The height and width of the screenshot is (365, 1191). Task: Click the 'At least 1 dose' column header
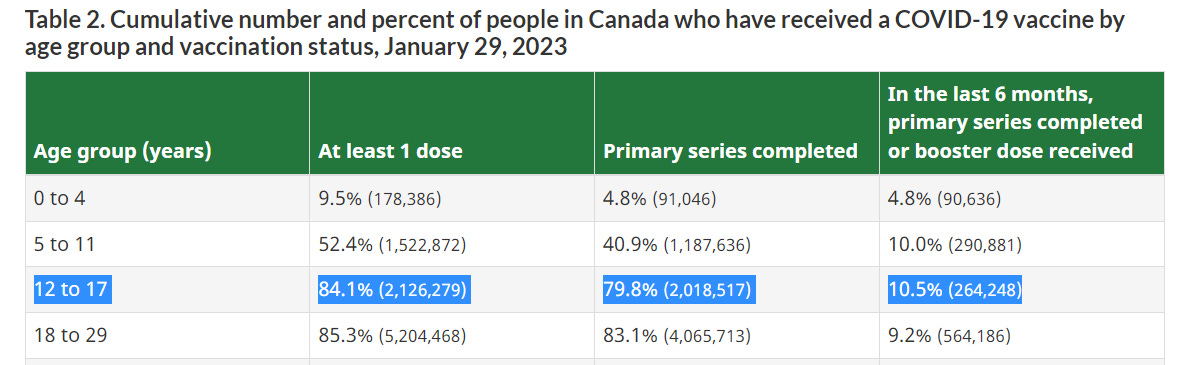click(452, 123)
